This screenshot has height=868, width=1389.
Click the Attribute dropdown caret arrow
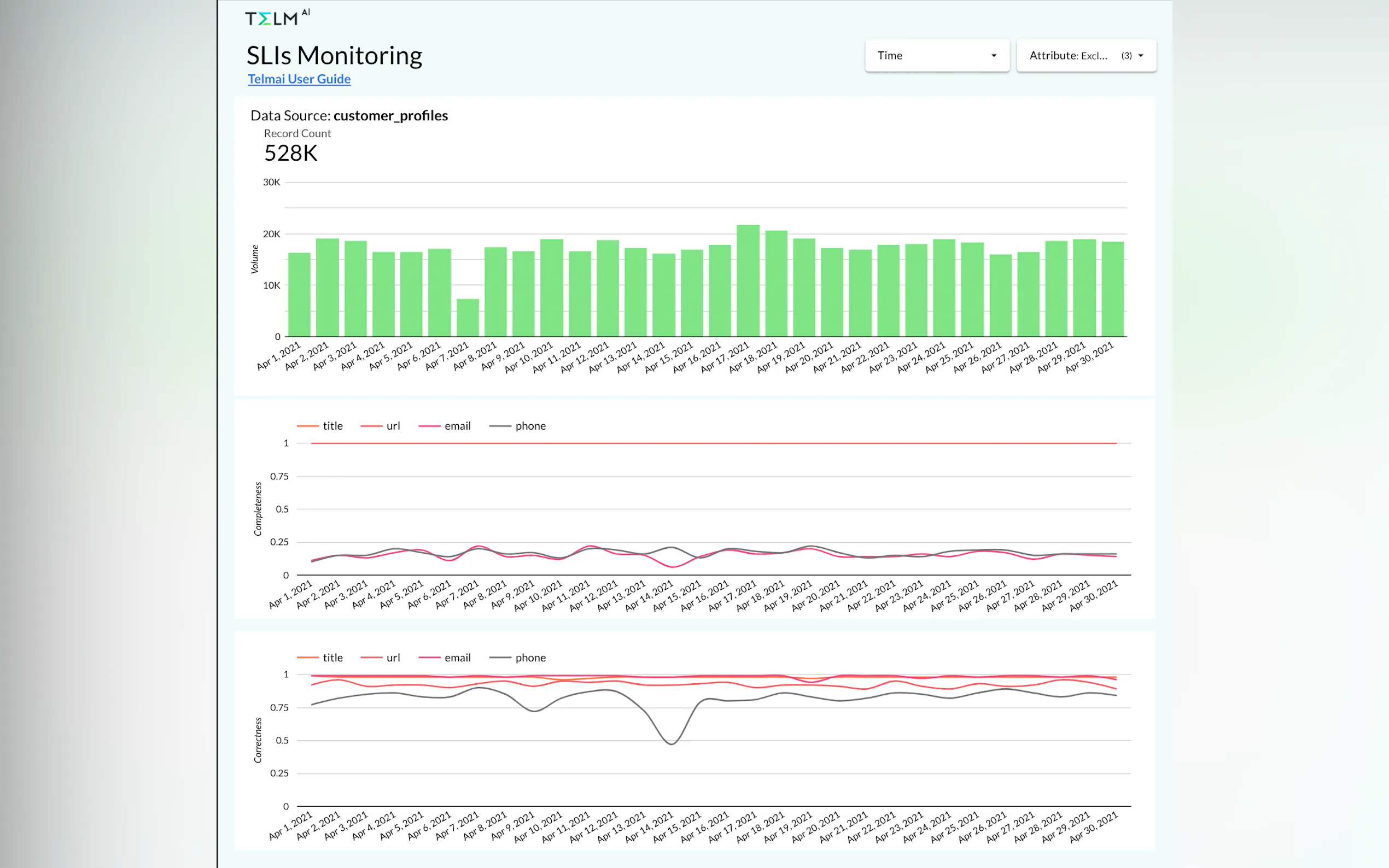pyautogui.click(x=1140, y=56)
